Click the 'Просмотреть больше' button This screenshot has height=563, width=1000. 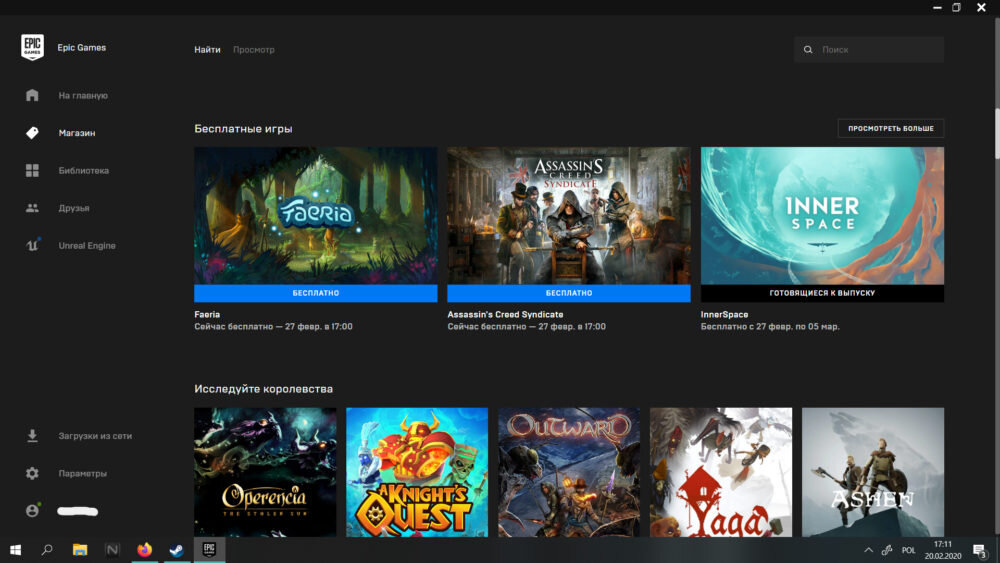pyautogui.click(x=891, y=128)
